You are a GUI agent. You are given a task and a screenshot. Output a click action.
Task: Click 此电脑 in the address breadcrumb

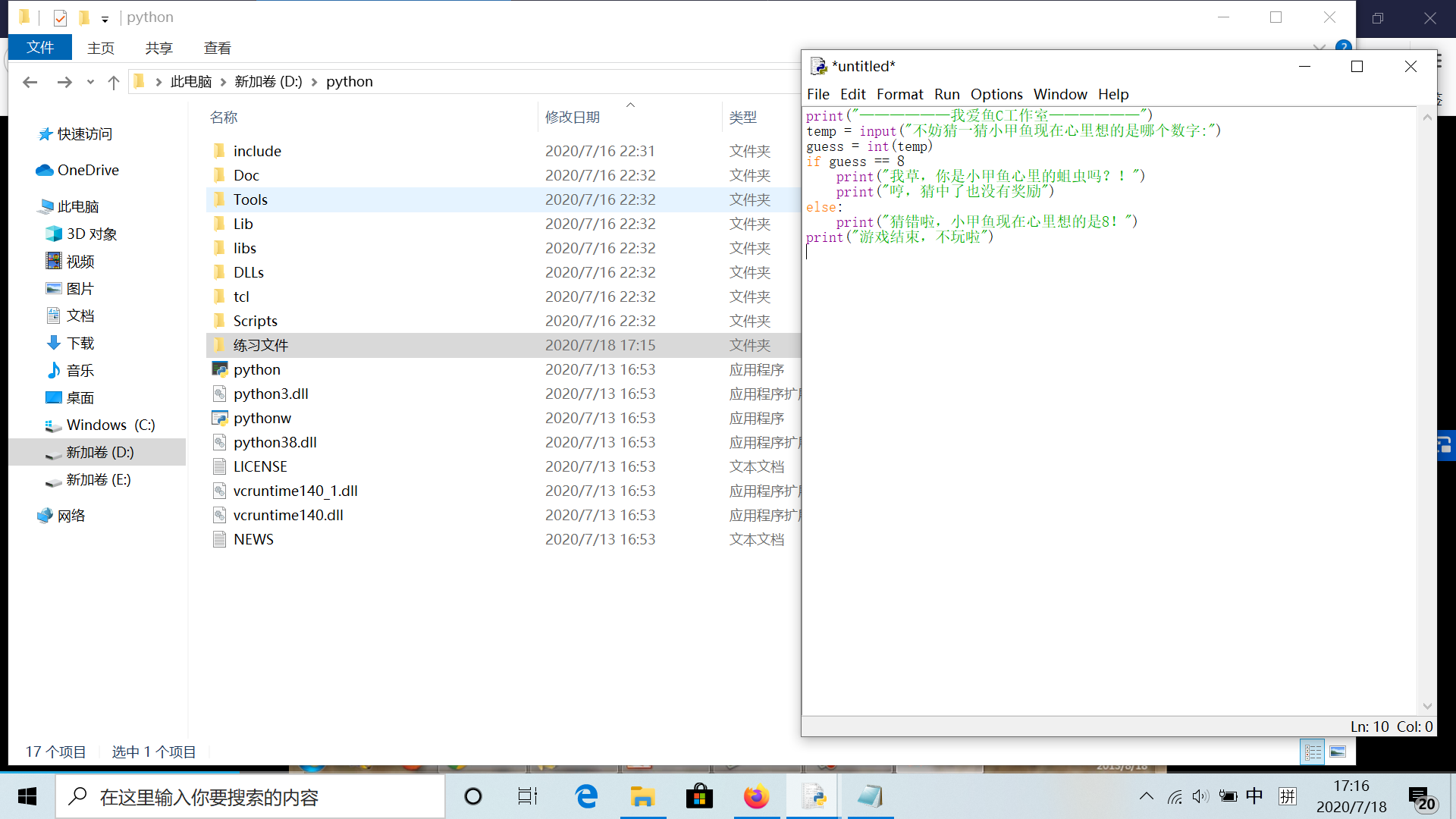[x=191, y=81]
